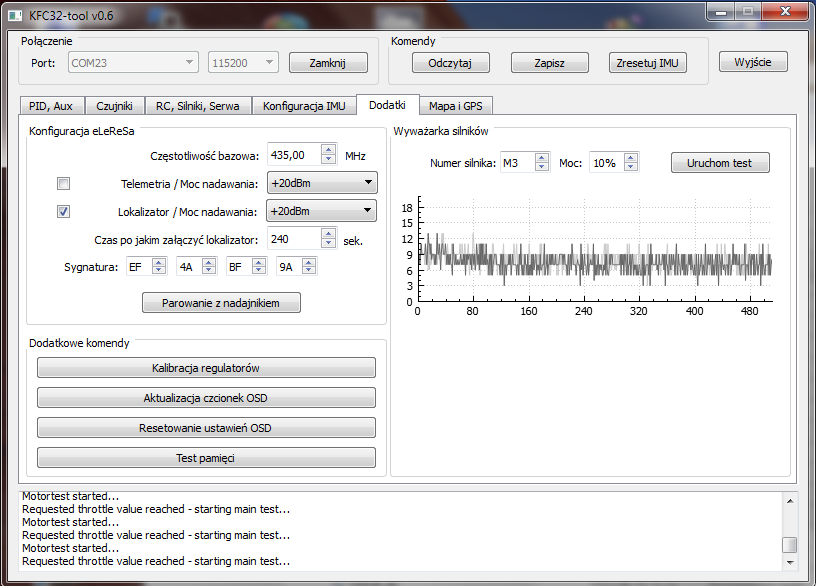Decrease localizer delay time with down arrow
The height and width of the screenshot is (586, 816).
328,244
